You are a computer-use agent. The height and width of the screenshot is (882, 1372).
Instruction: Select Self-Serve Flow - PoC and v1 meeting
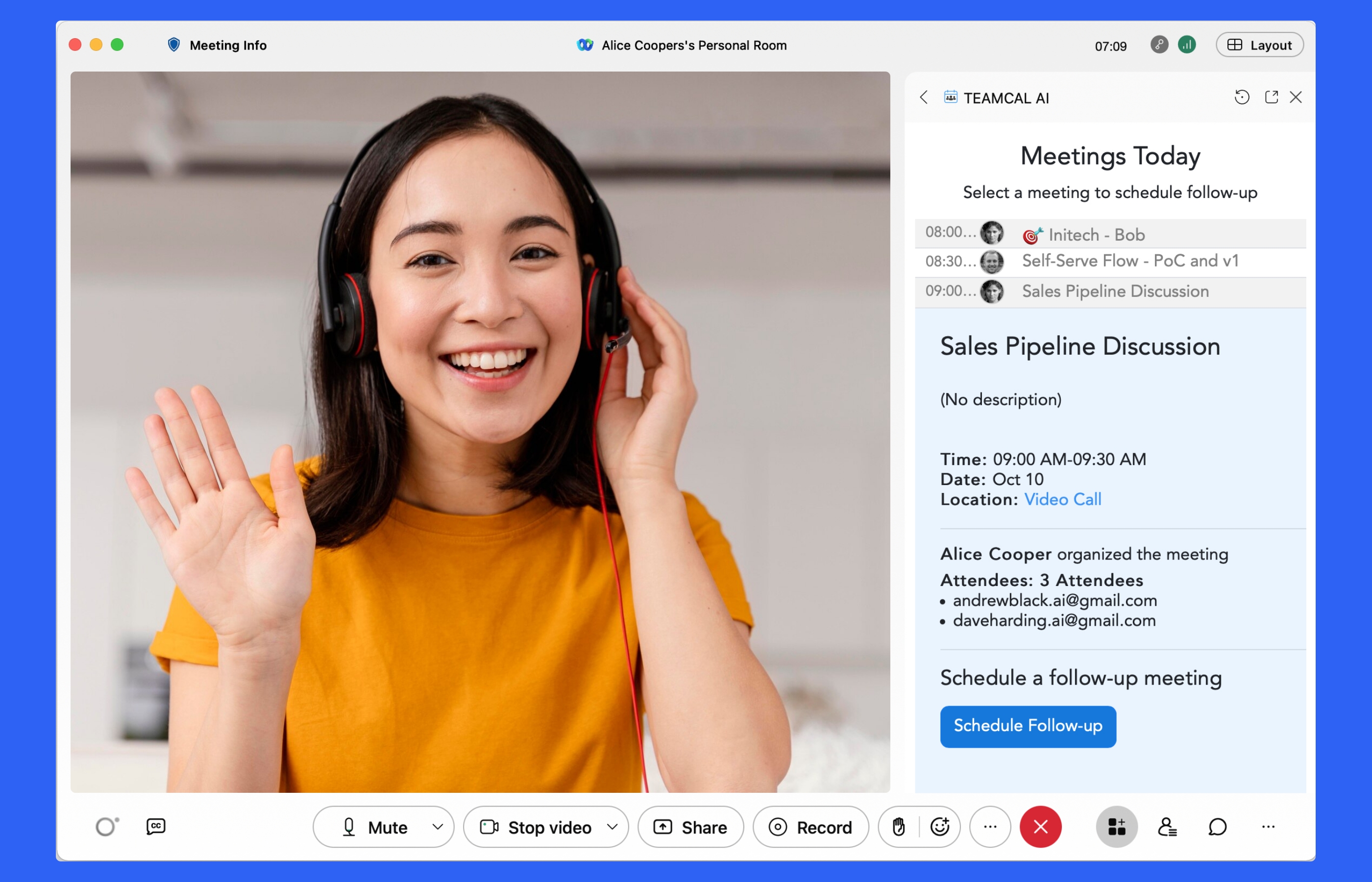pyautogui.click(x=1129, y=261)
